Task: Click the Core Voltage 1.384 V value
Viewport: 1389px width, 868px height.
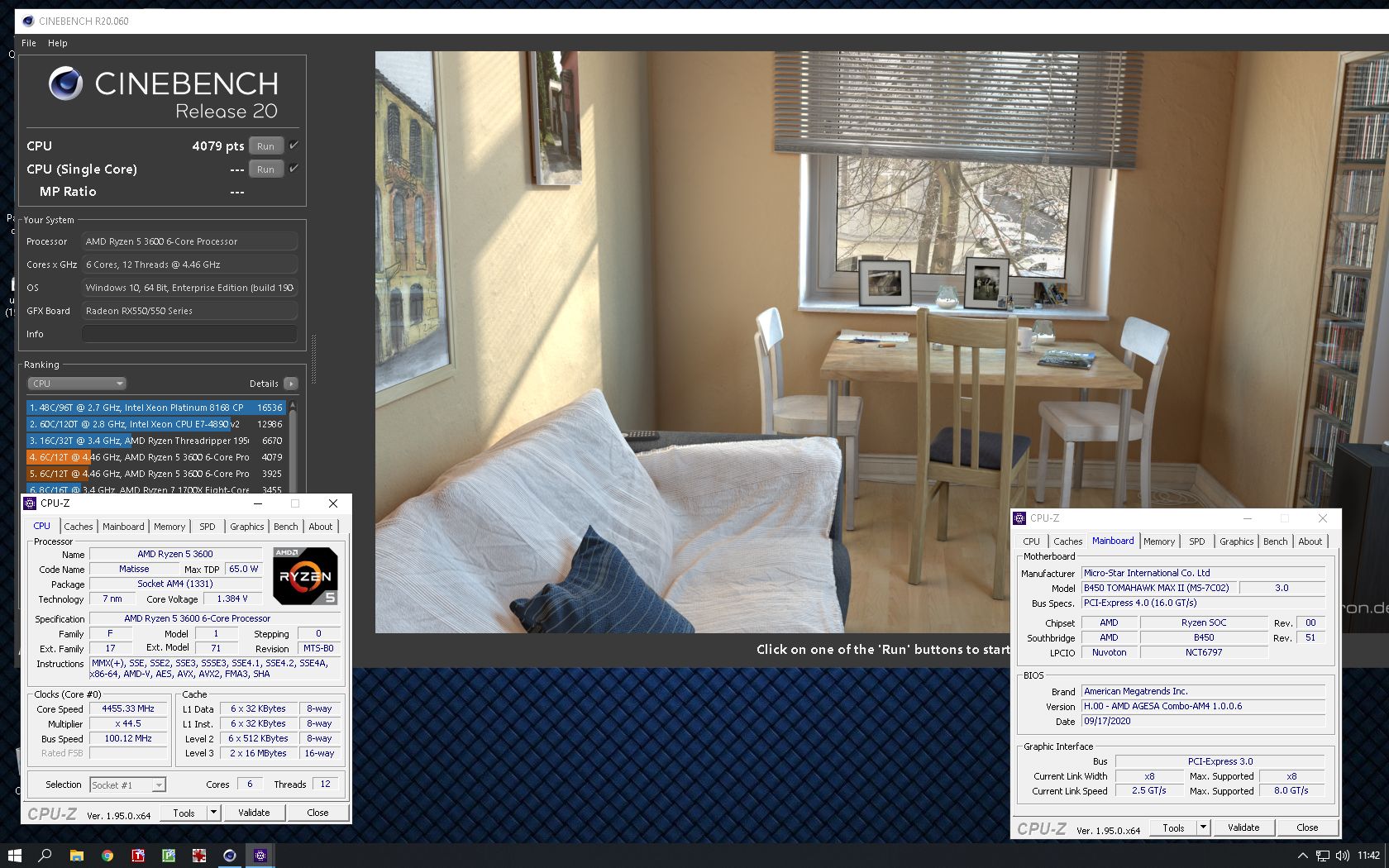Action: 231,599
